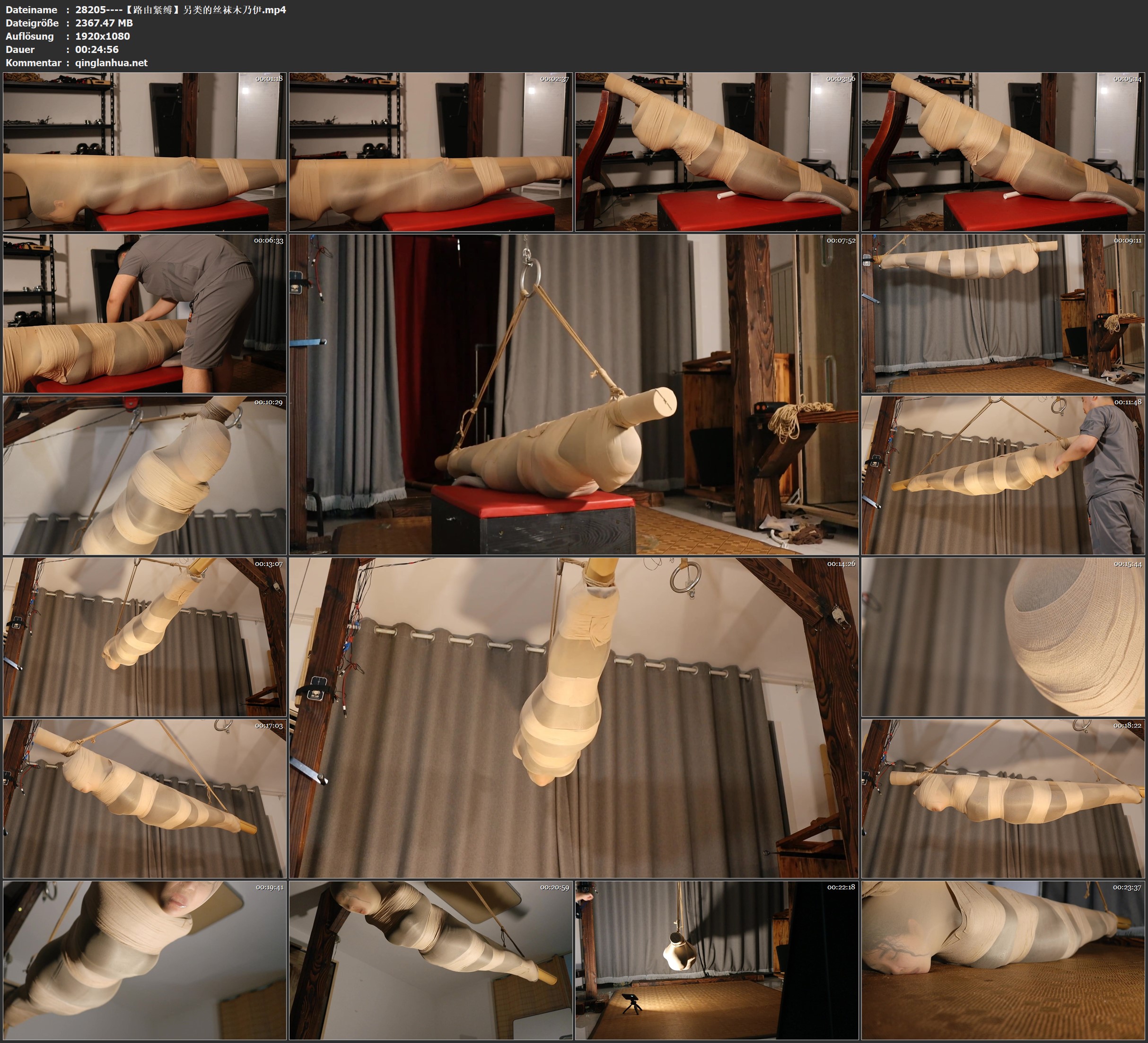
Task: Select the large thumbnail at 00:07:52
Action: (573, 394)
